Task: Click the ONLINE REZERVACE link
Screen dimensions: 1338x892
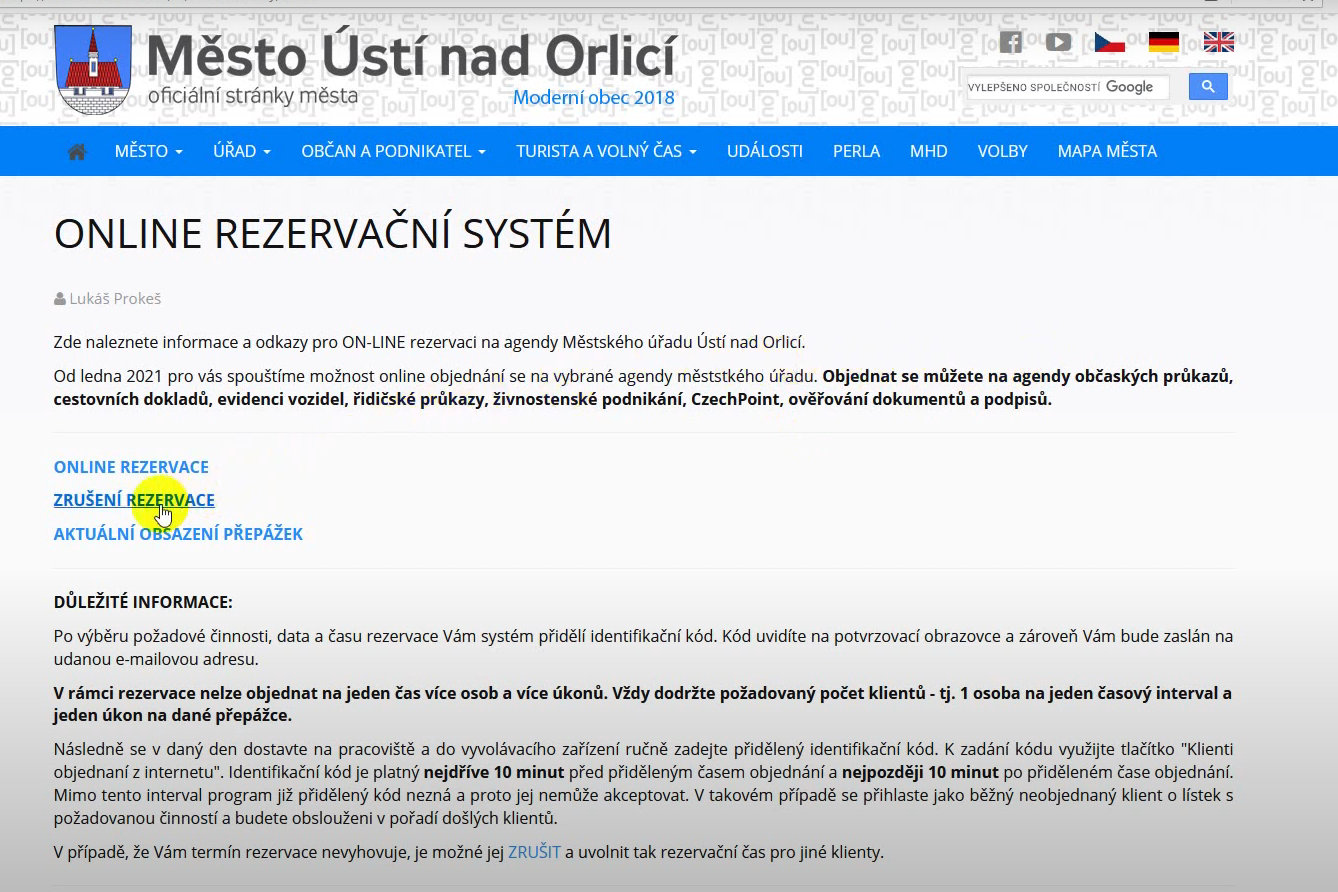Action: (x=131, y=467)
